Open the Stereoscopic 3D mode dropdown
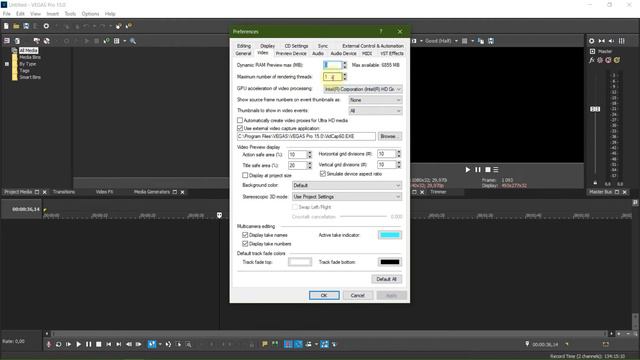640x360 pixels. pyautogui.click(x=347, y=197)
